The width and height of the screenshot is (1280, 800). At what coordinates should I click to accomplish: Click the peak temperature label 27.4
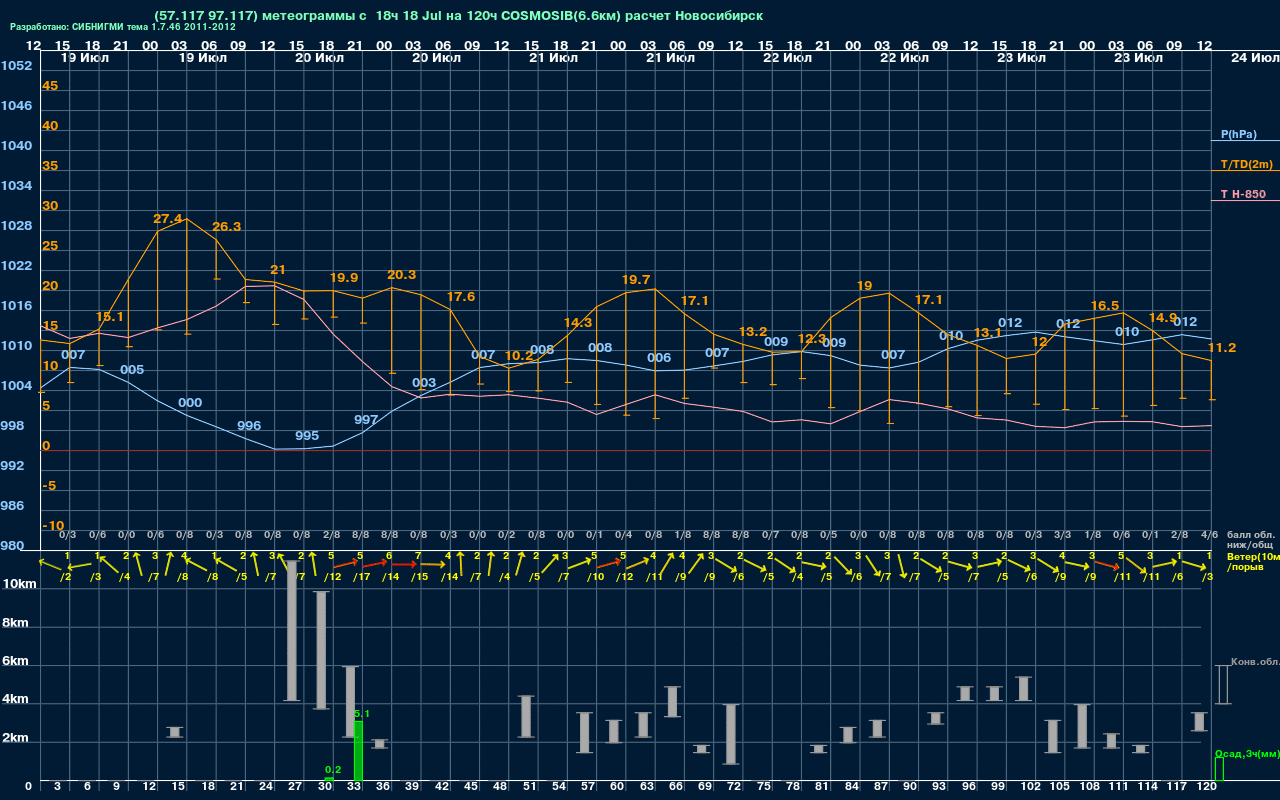tap(168, 219)
